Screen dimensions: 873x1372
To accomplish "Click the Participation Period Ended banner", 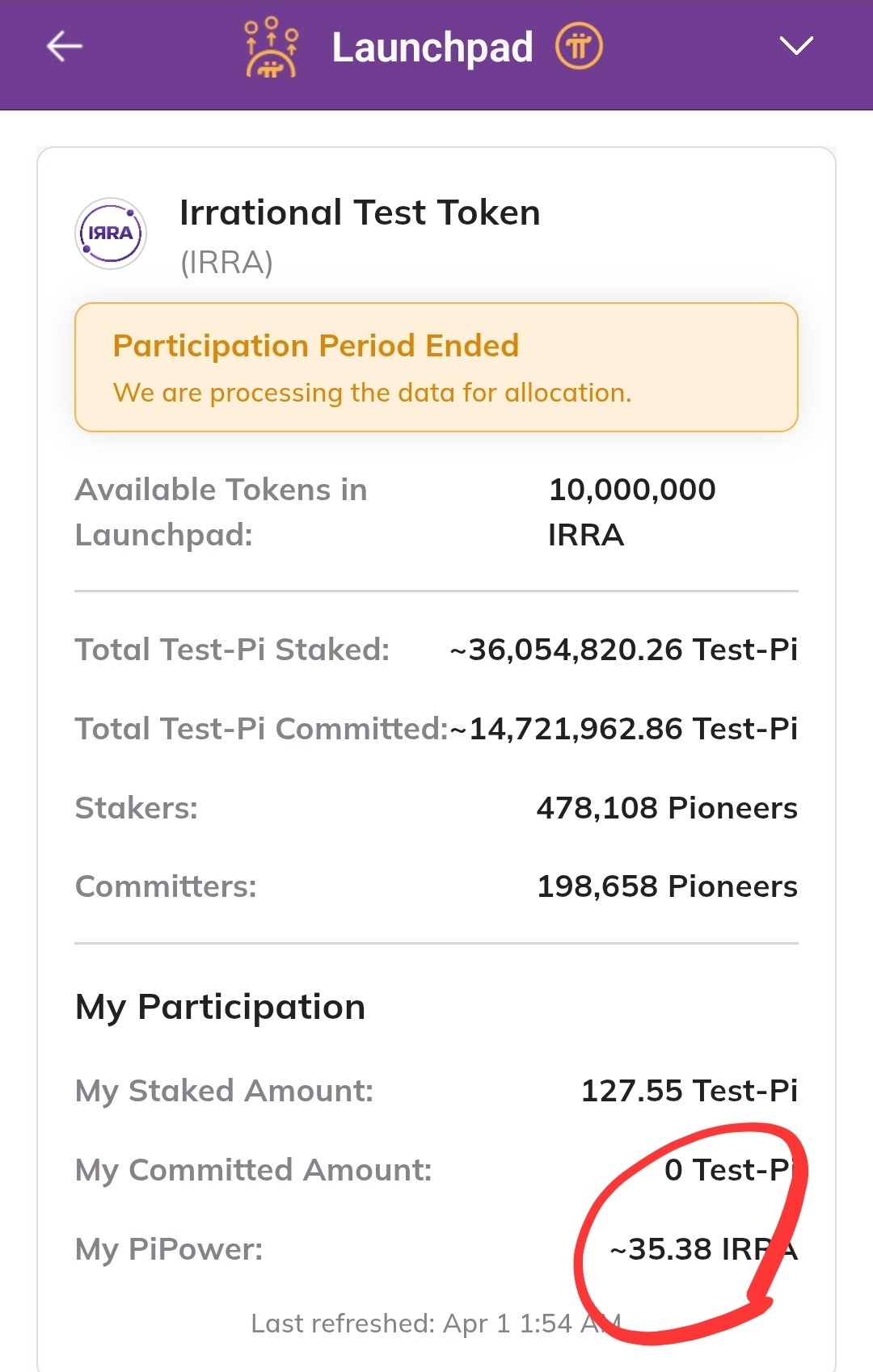I will [315, 346].
